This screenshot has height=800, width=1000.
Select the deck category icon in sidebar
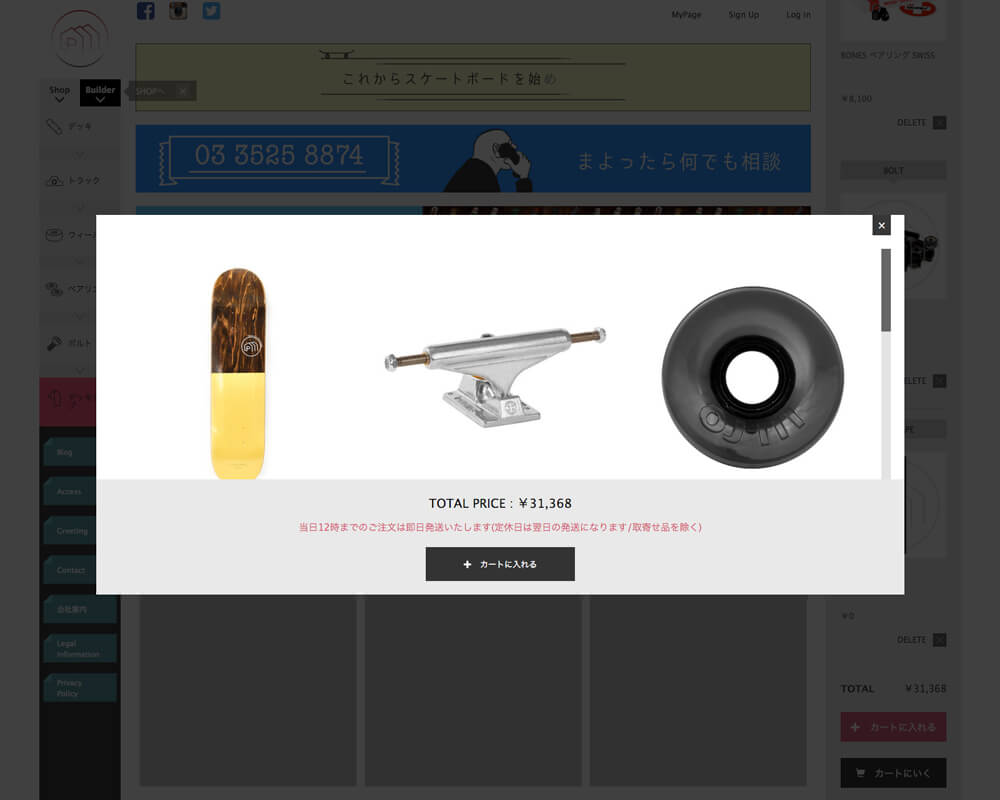coord(54,126)
